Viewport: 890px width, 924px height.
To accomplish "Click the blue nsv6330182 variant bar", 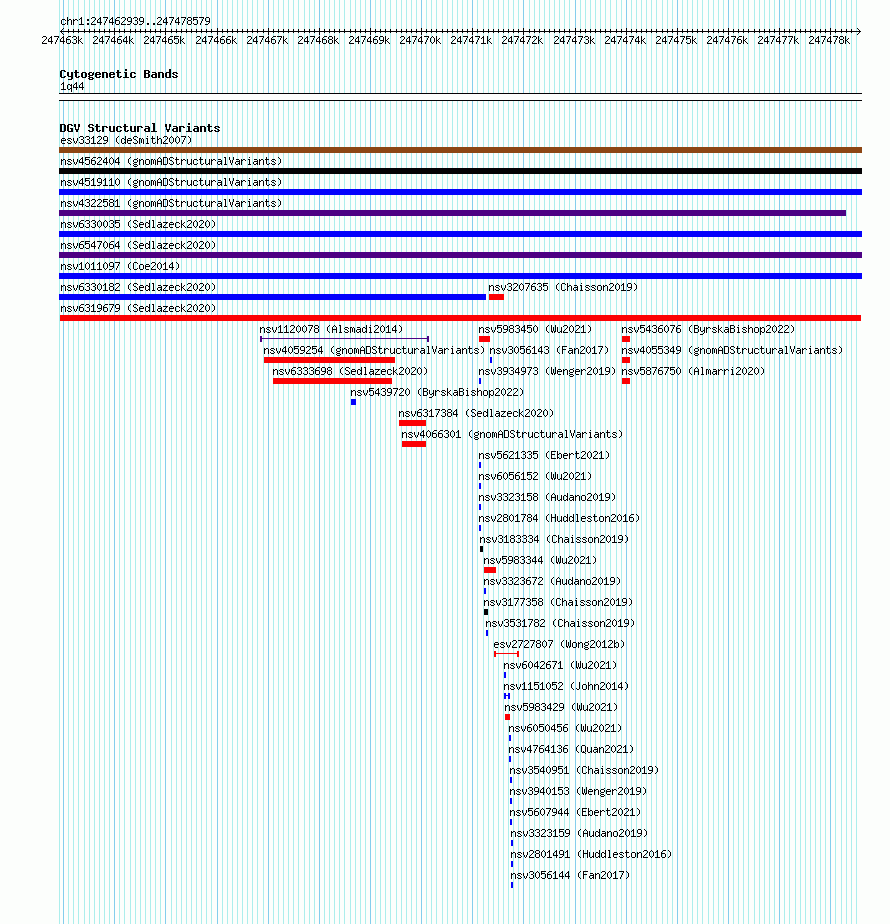I will click(273, 297).
